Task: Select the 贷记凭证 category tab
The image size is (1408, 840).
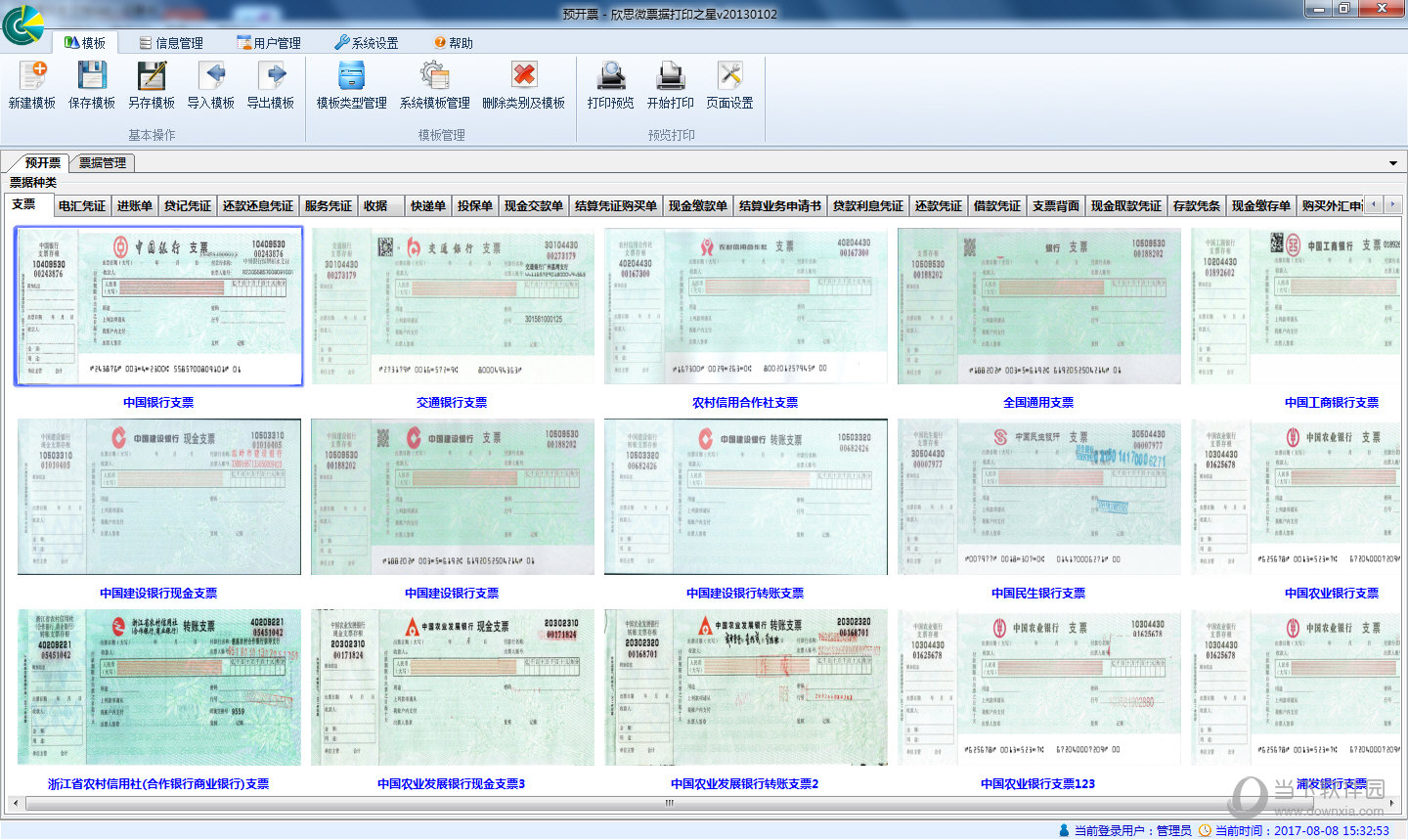Action: [188, 205]
